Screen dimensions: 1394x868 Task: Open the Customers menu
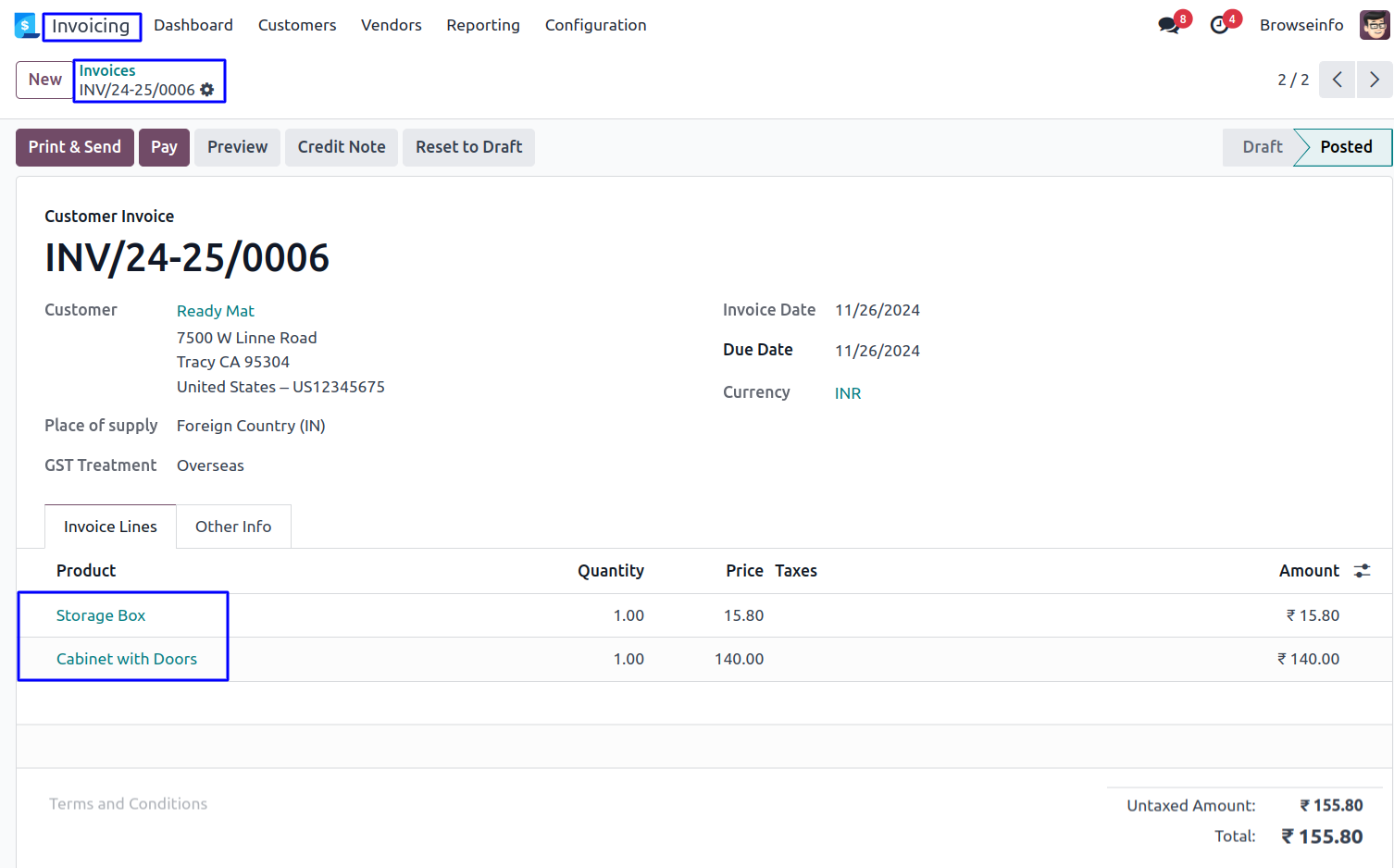pyautogui.click(x=297, y=25)
